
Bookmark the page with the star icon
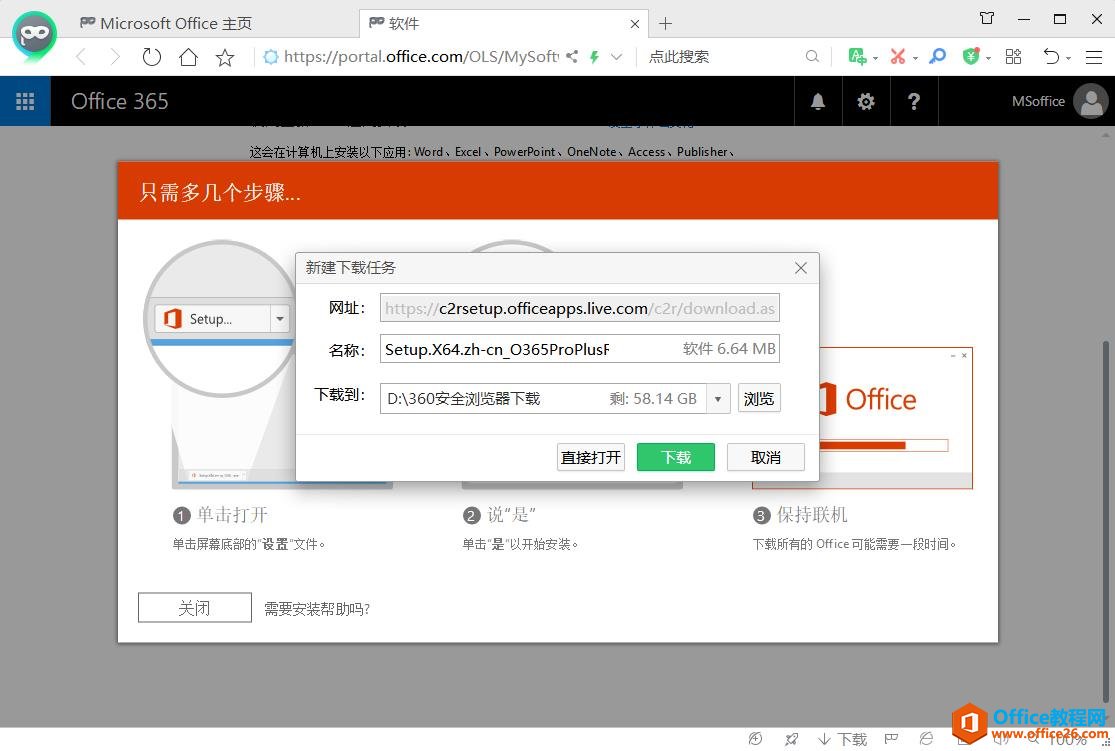pos(225,57)
